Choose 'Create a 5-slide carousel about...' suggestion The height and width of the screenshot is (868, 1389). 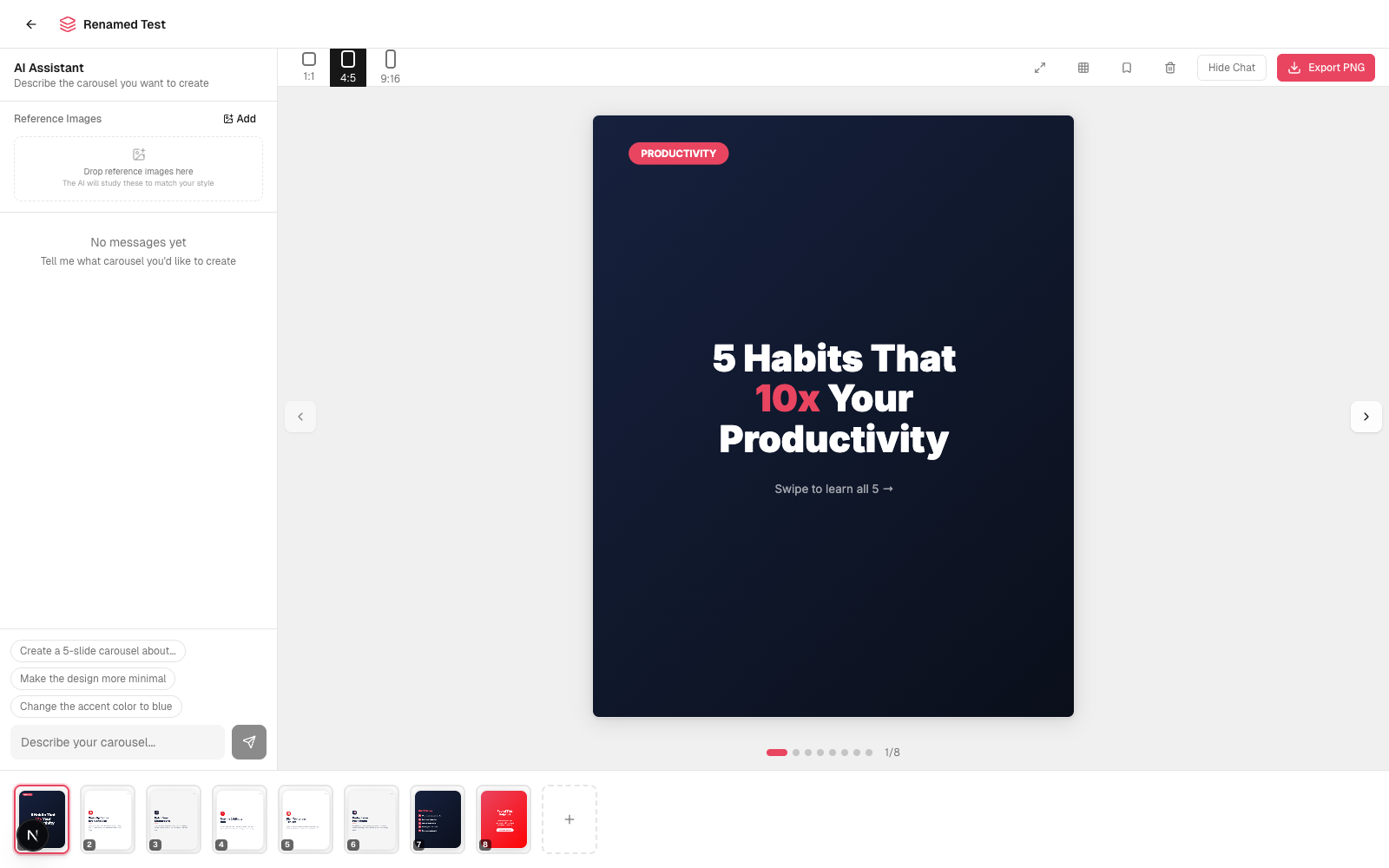98,651
